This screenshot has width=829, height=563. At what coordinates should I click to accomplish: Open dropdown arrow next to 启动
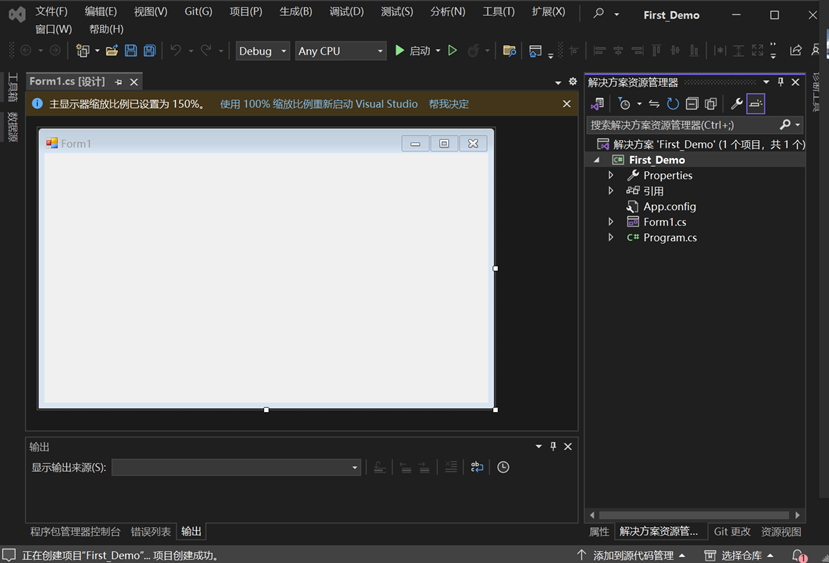[438, 51]
